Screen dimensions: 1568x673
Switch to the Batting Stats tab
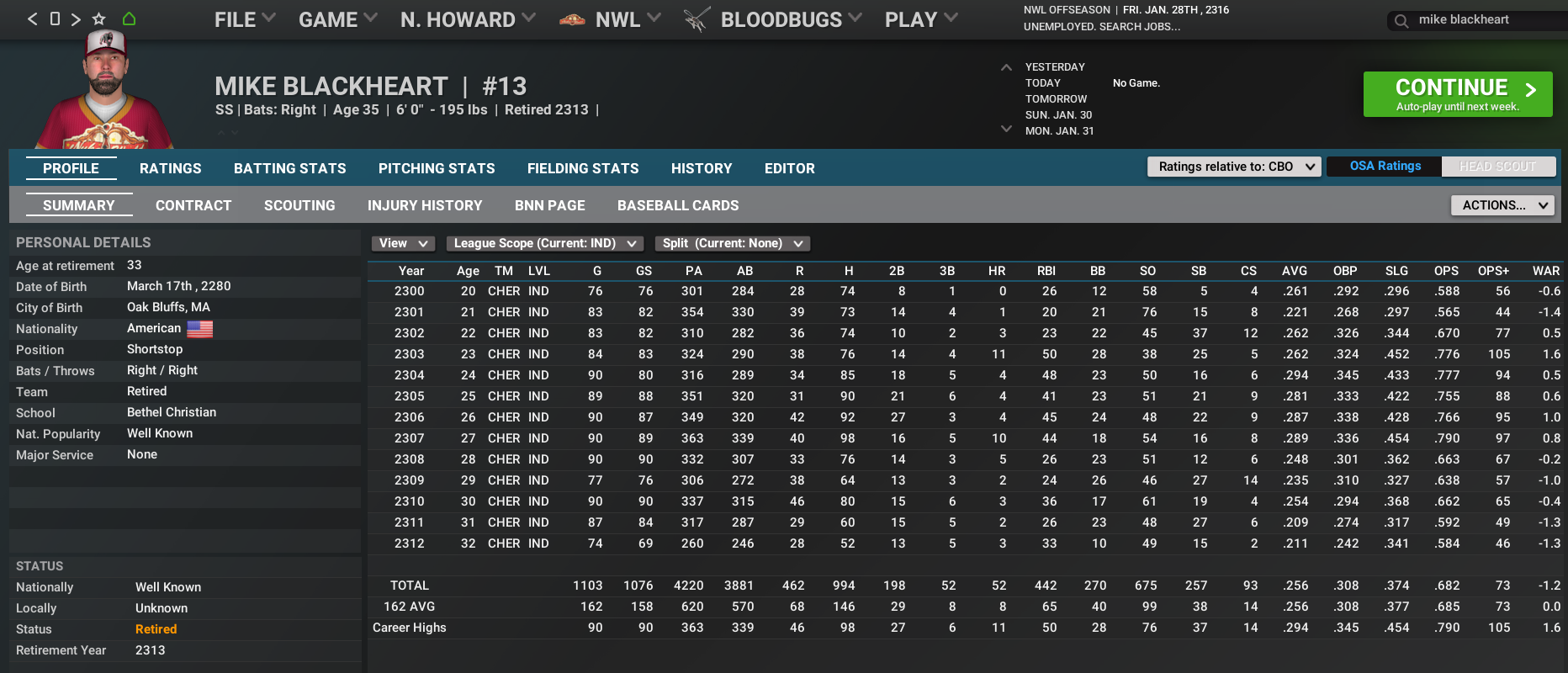pos(289,168)
